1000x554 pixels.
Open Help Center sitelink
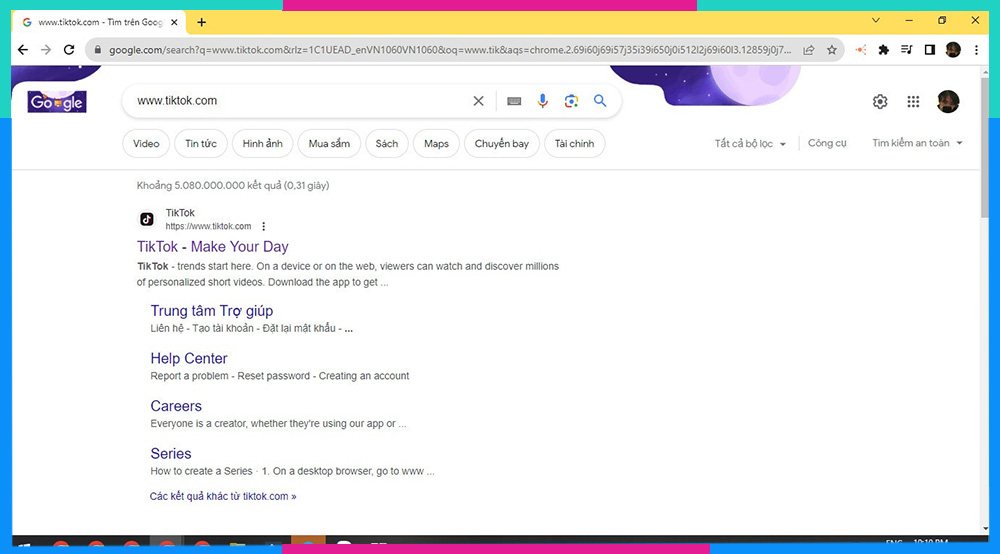pyautogui.click(x=189, y=358)
